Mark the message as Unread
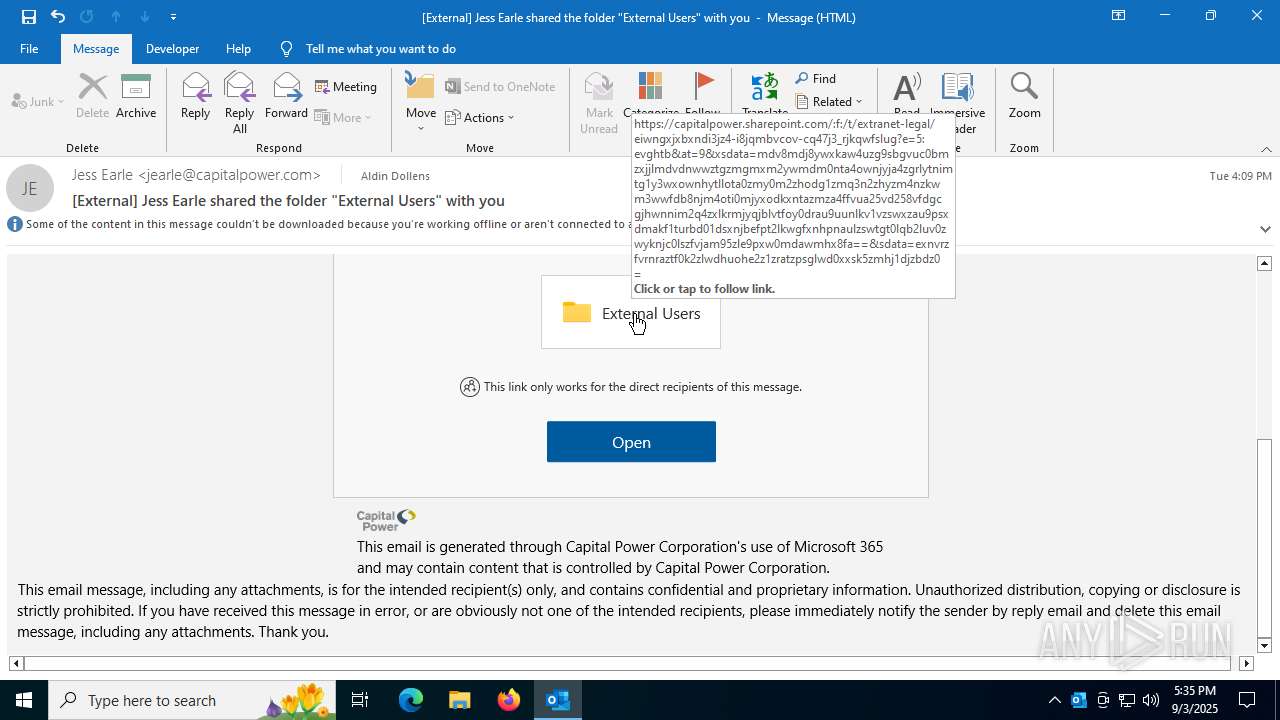 click(598, 103)
